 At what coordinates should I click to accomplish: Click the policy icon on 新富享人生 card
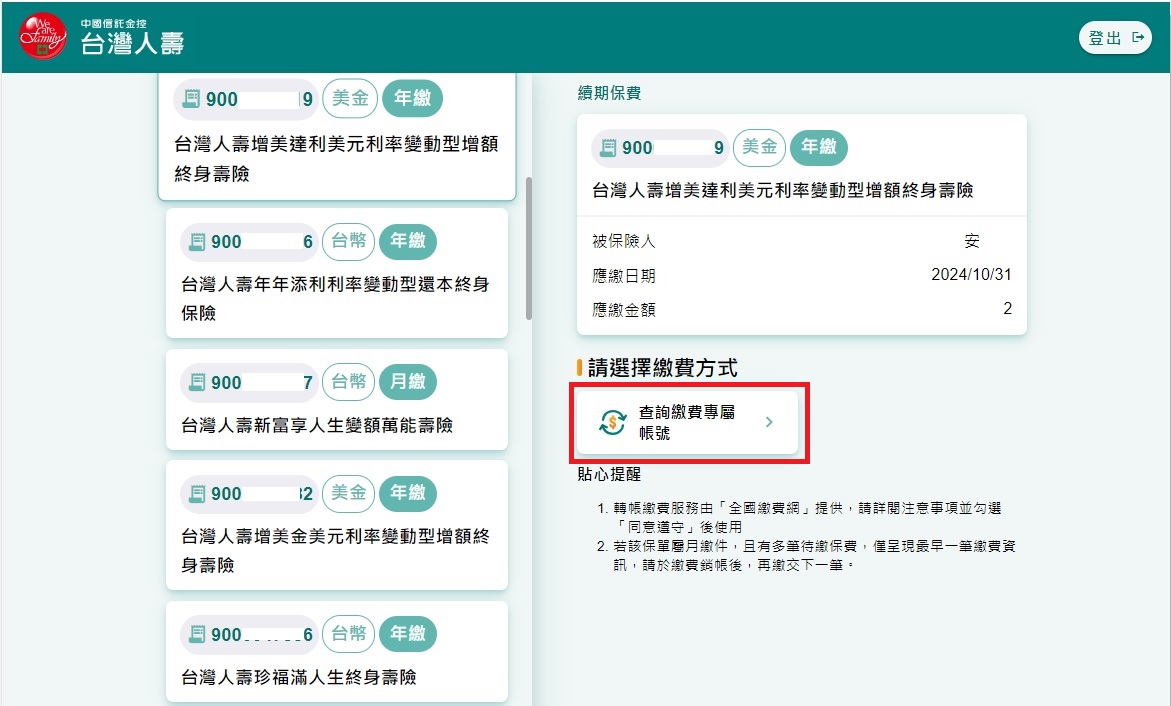click(197, 383)
